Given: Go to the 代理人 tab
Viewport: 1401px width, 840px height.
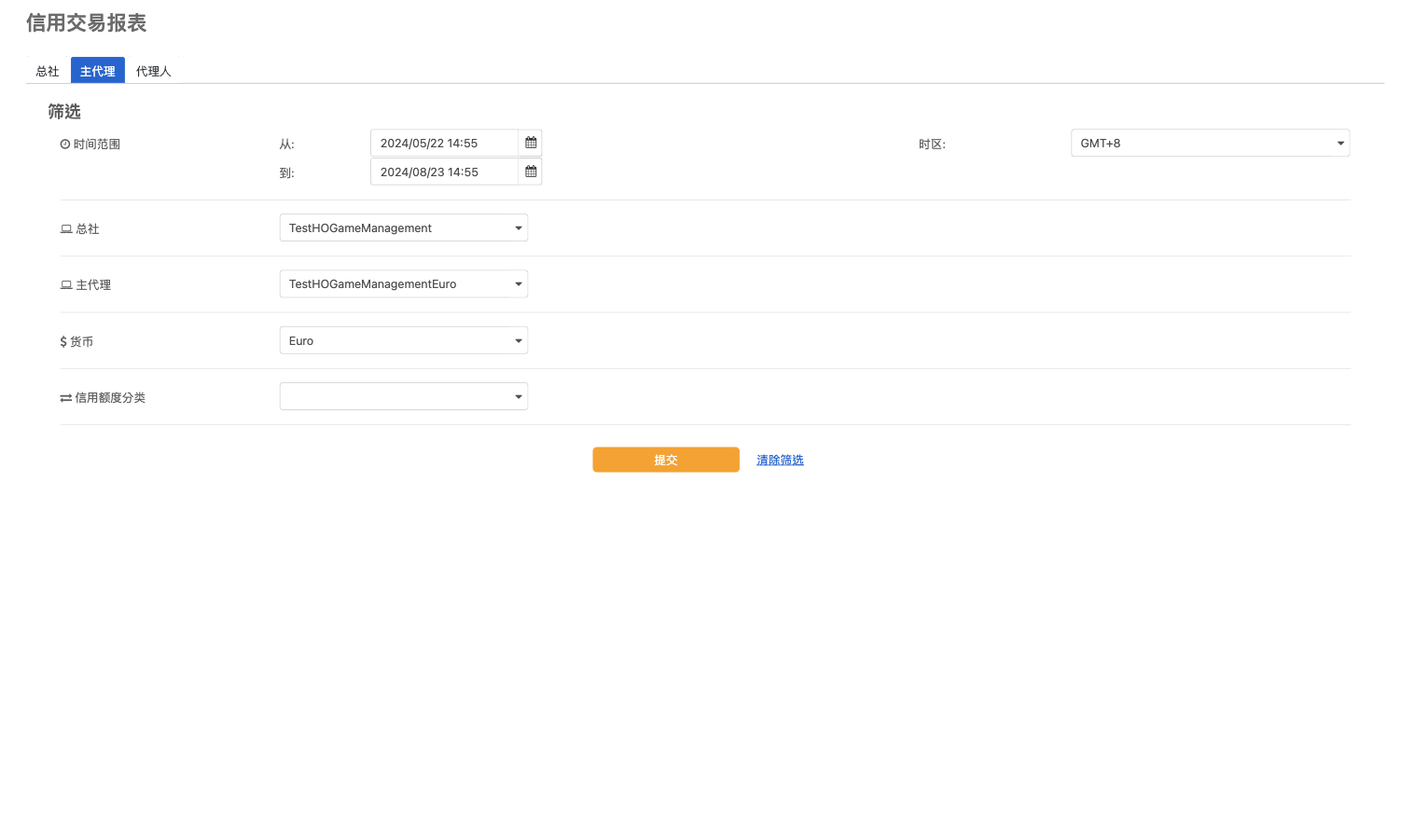Looking at the screenshot, I should [x=154, y=72].
